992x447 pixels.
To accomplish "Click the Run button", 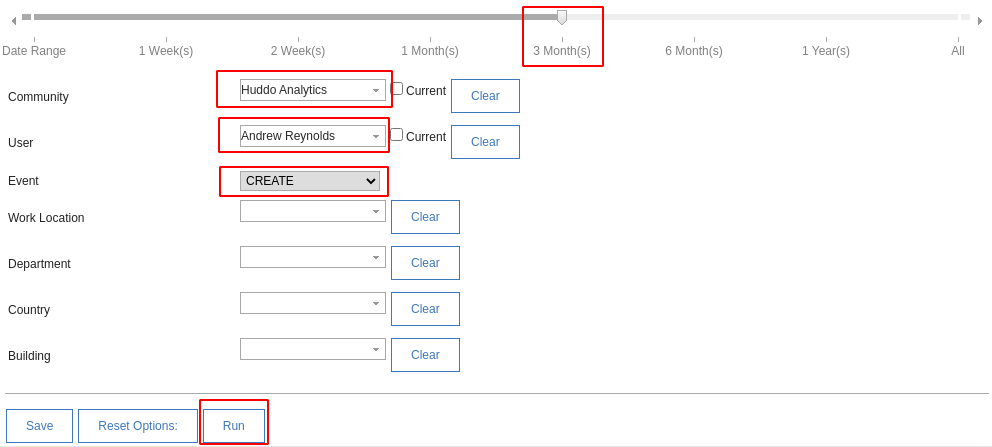I will pos(233,426).
